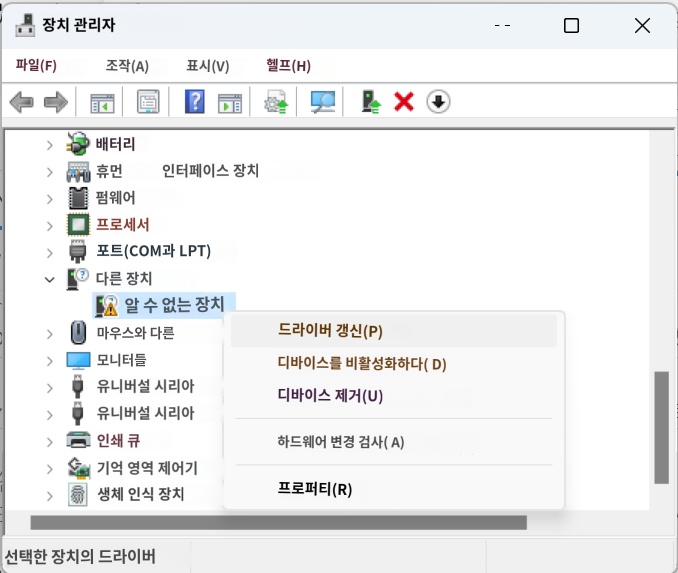Click the Device Manager title bar icon
This screenshot has height=573, width=678.
point(25,25)
